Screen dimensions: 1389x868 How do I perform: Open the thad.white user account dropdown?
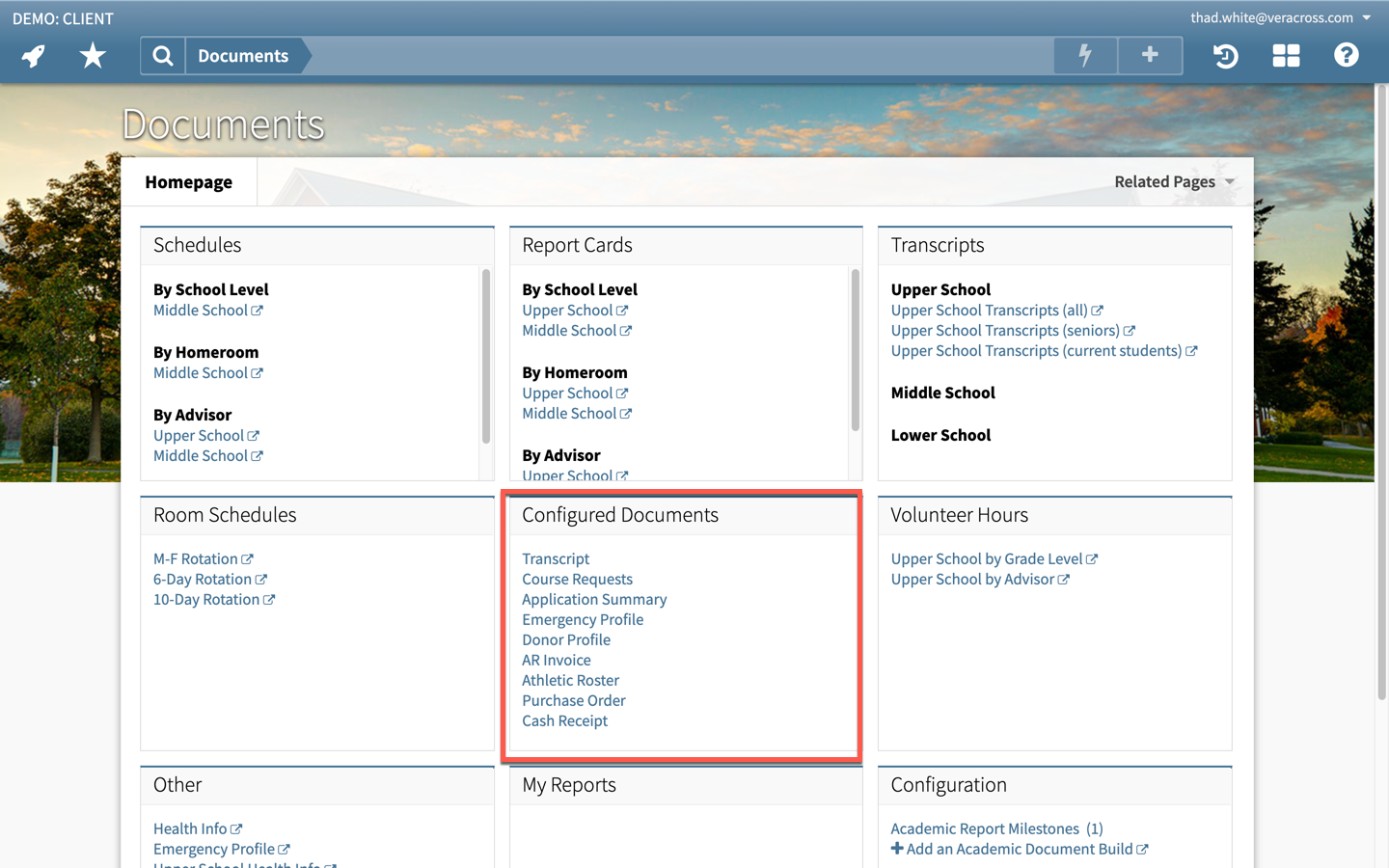pos(1280,17)
